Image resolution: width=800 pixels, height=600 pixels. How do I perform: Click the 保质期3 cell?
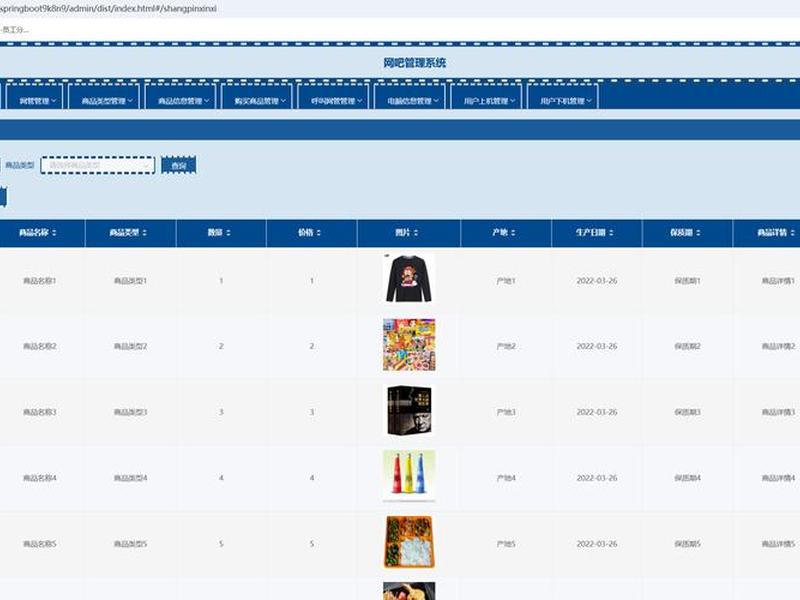[x=687, y=412]
